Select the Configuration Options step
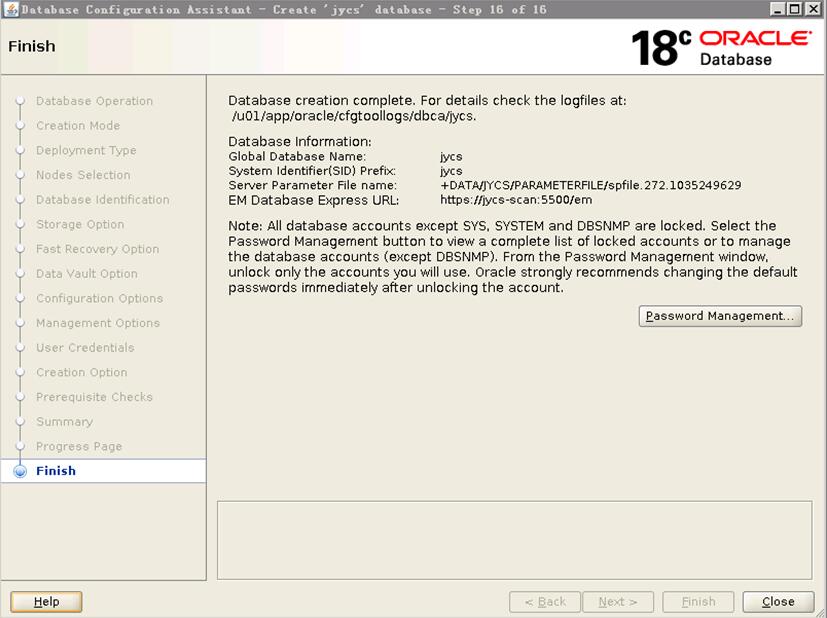The height and width of the screenshot is (618, 827). (100, 298)
